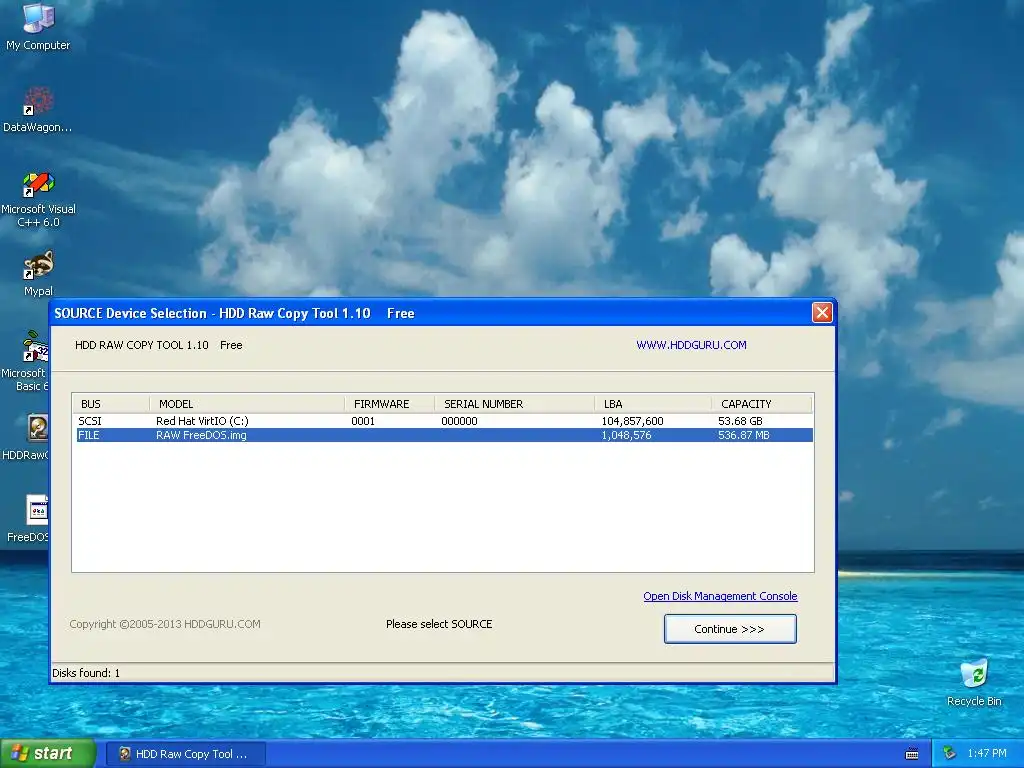Sort by LBA column header
Screen dimensions: 1024x768
[x=653, y=404]
